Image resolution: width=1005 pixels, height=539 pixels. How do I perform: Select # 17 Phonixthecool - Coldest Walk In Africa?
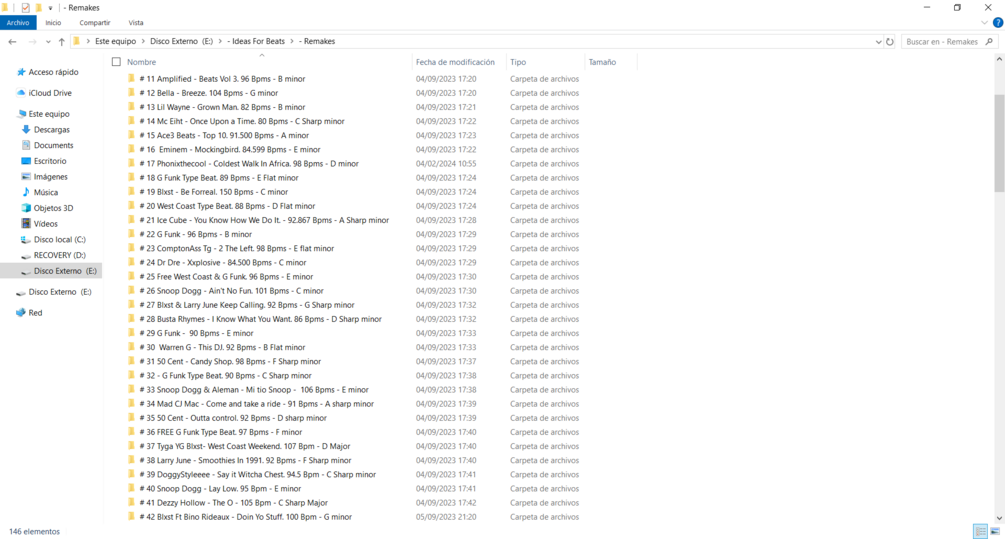pos(249,163)
